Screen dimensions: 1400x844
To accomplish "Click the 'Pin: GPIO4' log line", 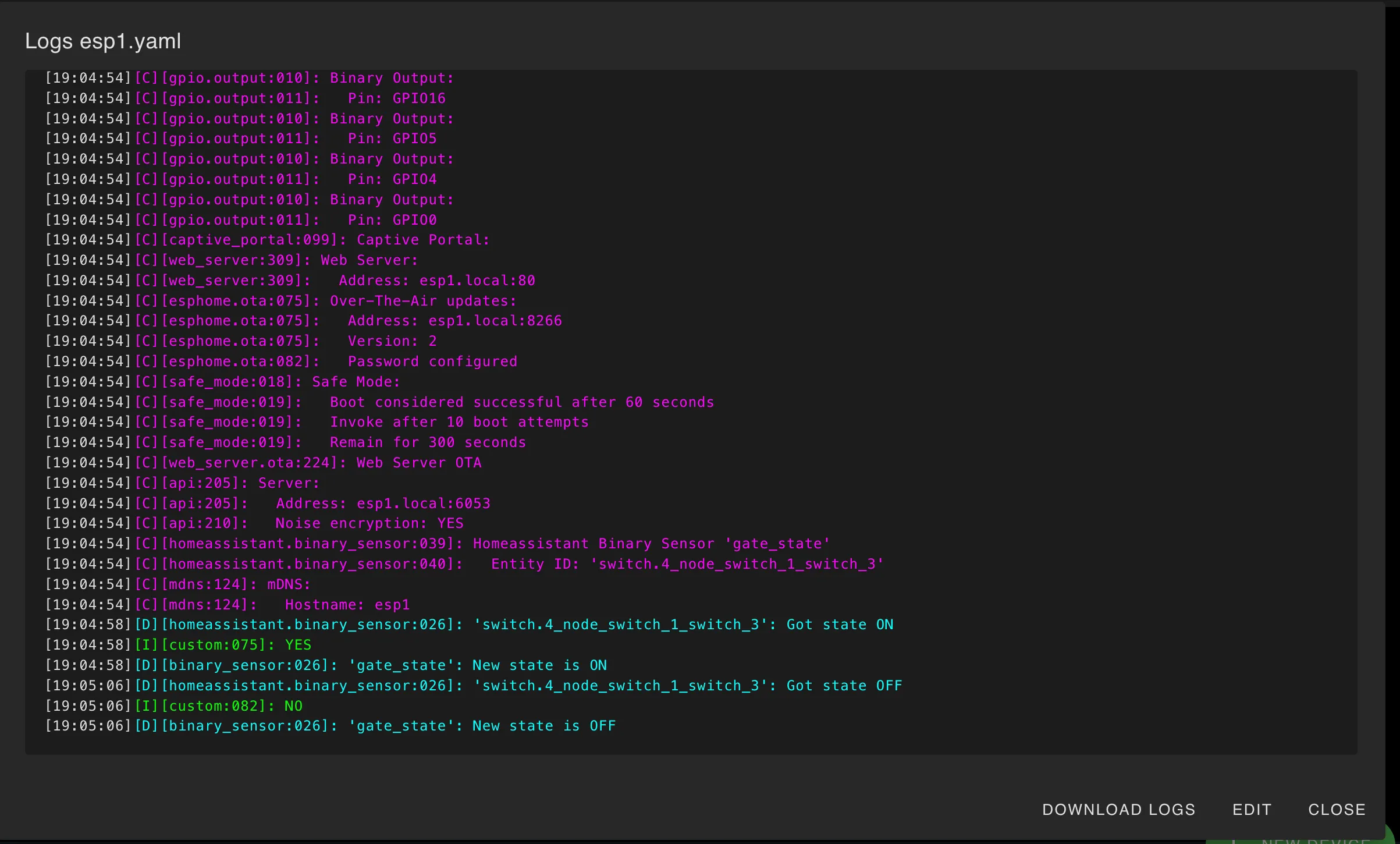I will point(392,179).
